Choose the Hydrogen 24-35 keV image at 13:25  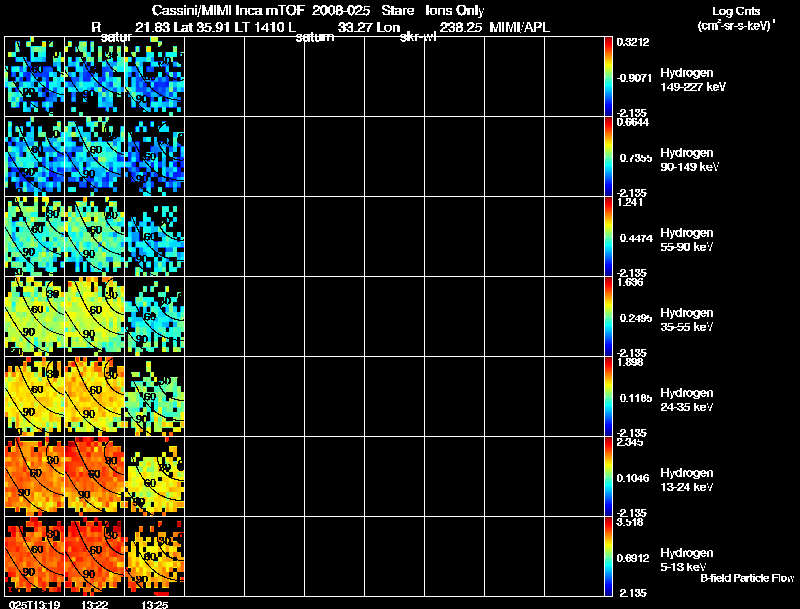[x=155, y=397]
